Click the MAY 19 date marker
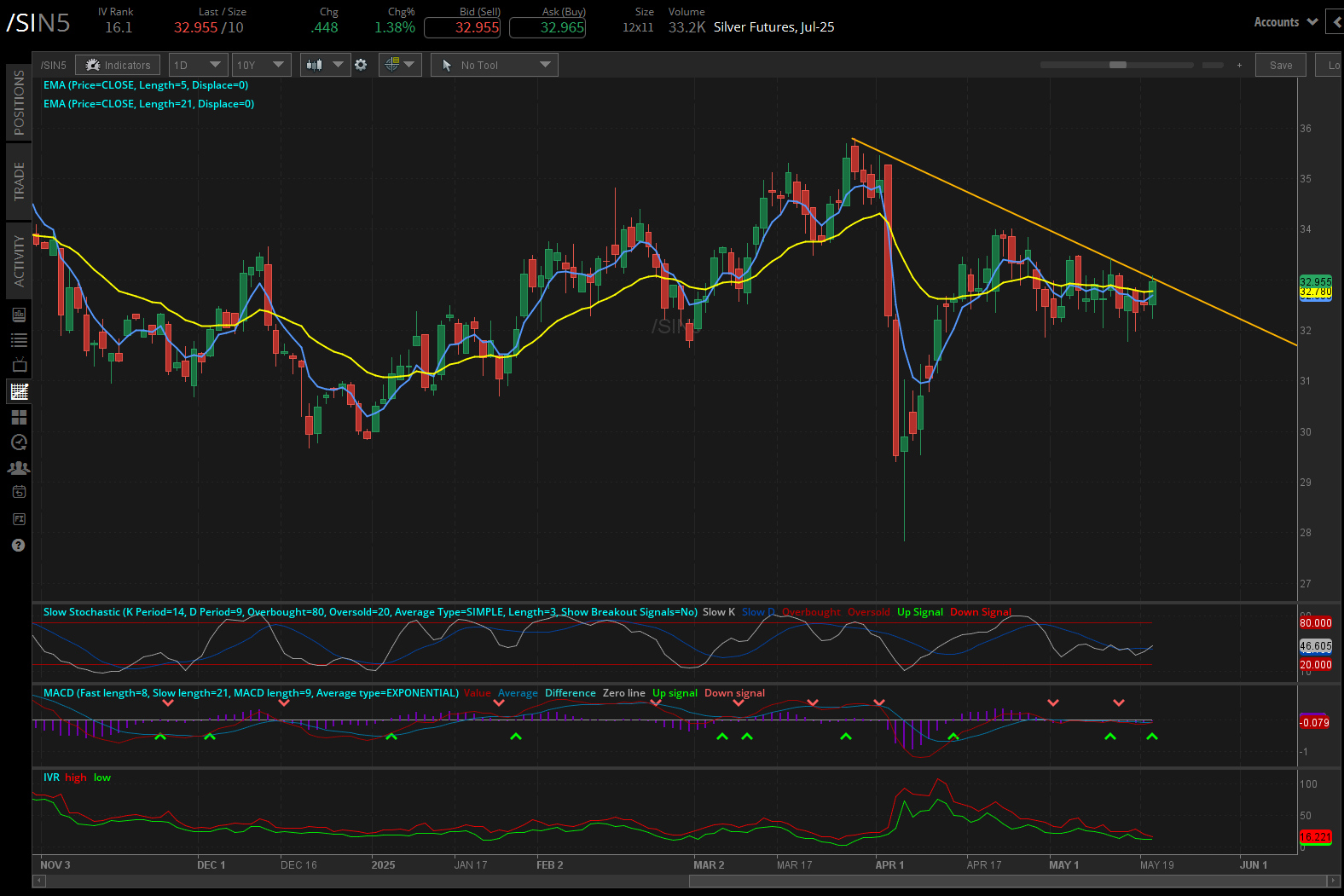1344x896 pixels. (x=1156, y=865)
